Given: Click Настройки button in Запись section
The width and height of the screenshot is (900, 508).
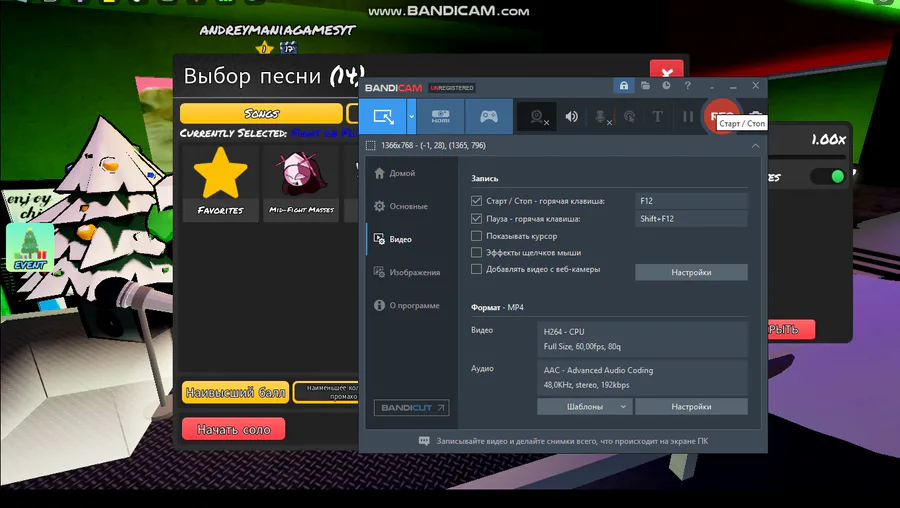Looking at the screenshot, I should [x=691, y=273].
